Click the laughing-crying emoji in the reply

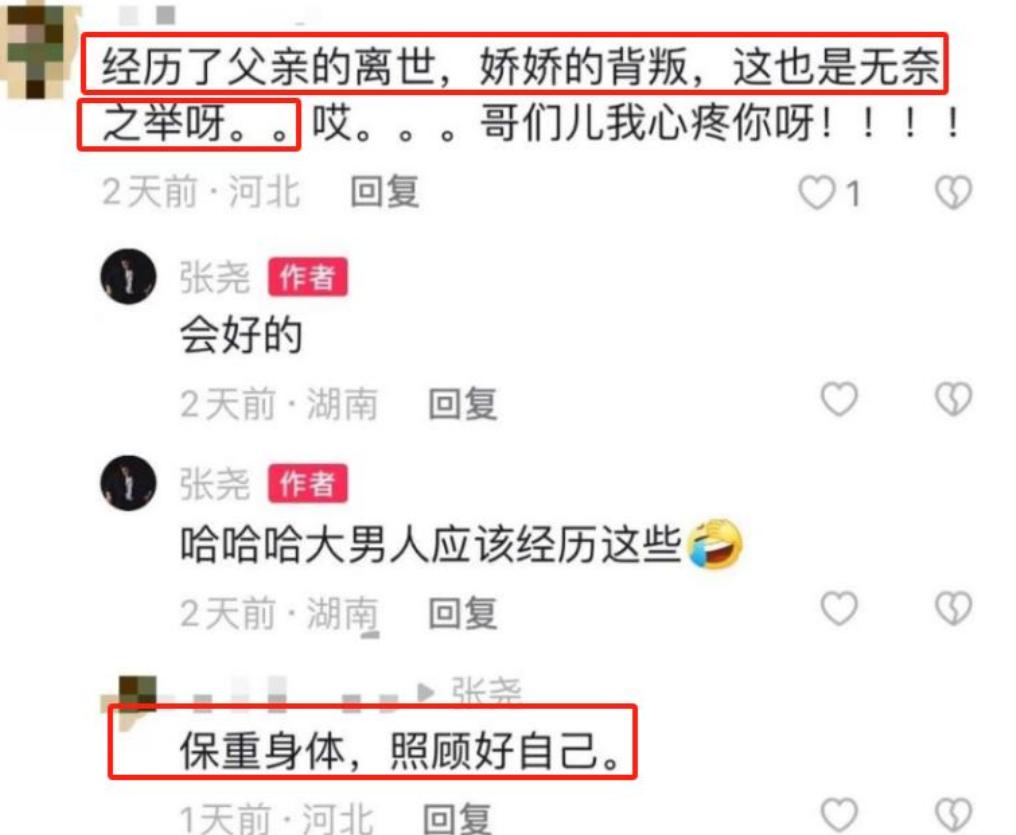click(714, 544)
